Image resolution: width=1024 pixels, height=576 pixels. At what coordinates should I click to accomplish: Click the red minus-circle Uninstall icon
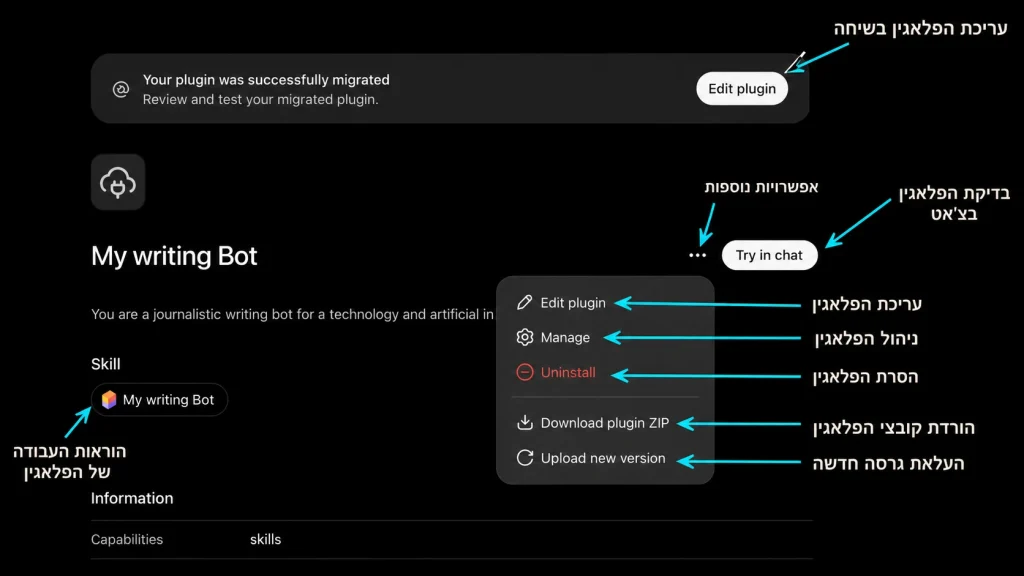click(x=524, y=372)
